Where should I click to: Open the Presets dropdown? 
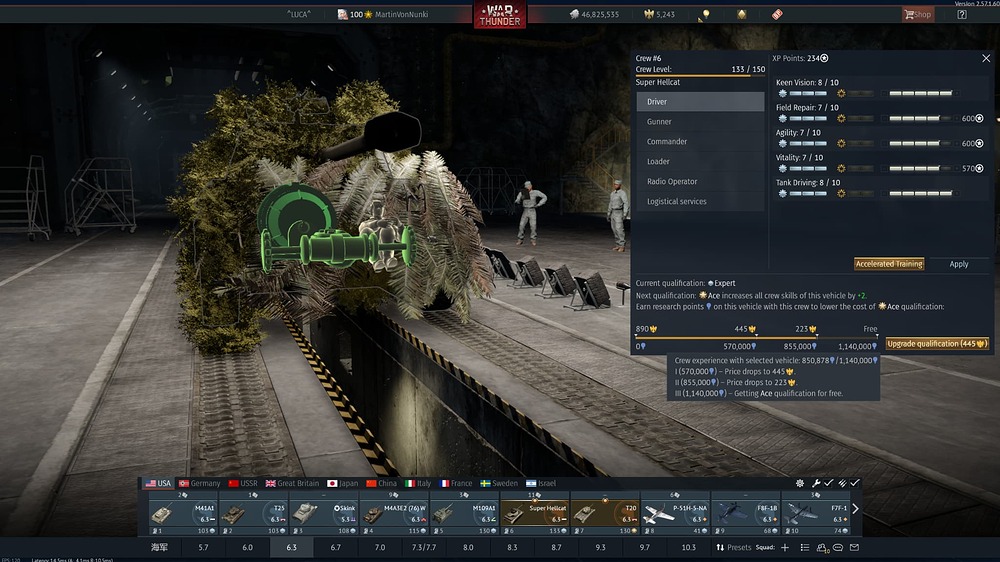[733, 547]
